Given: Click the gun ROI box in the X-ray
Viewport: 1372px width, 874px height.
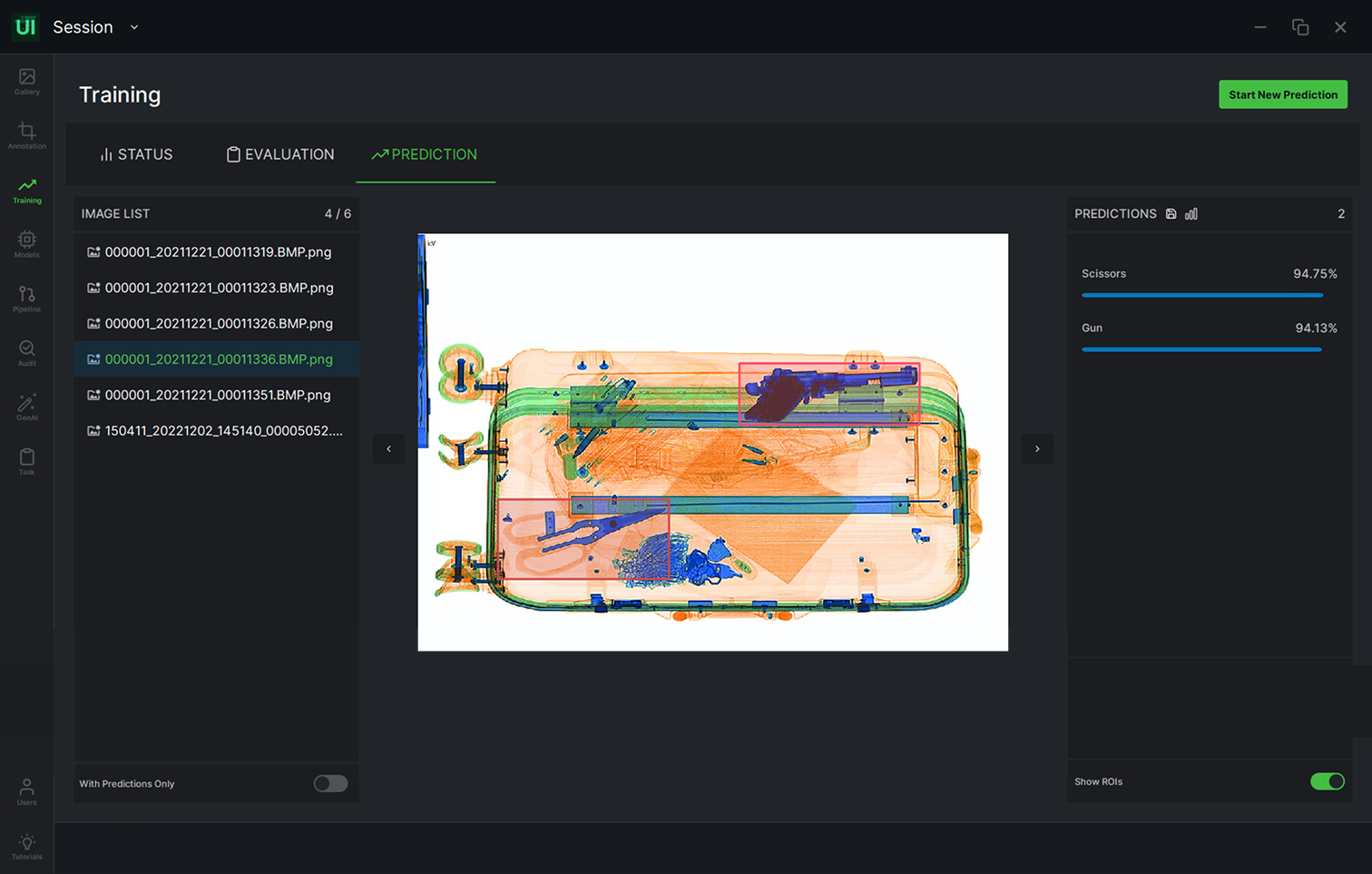Looking at the screenshot, I should pos(829,393).
